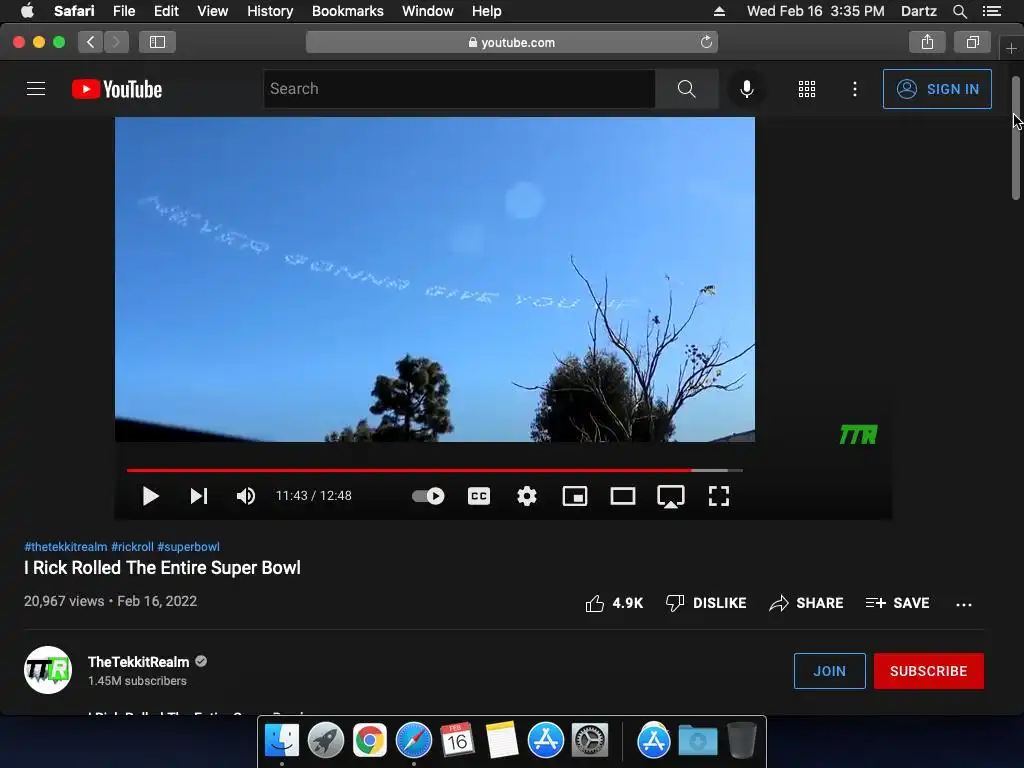Click in the YouTube Search field
Image resolution: width=1024 pixels, height=768 pixels.
[460, 89]
